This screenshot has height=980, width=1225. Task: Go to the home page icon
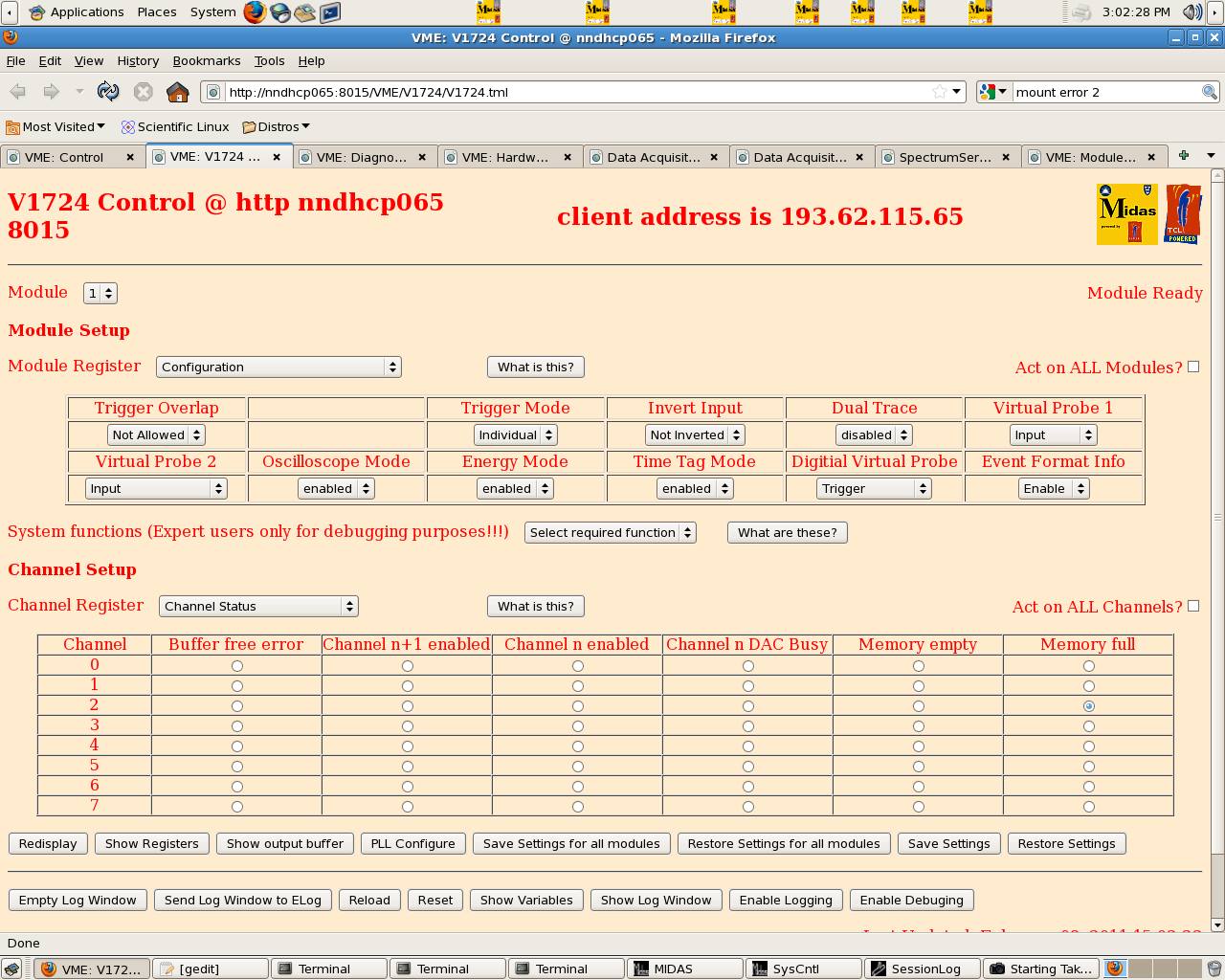pos(178,92)
